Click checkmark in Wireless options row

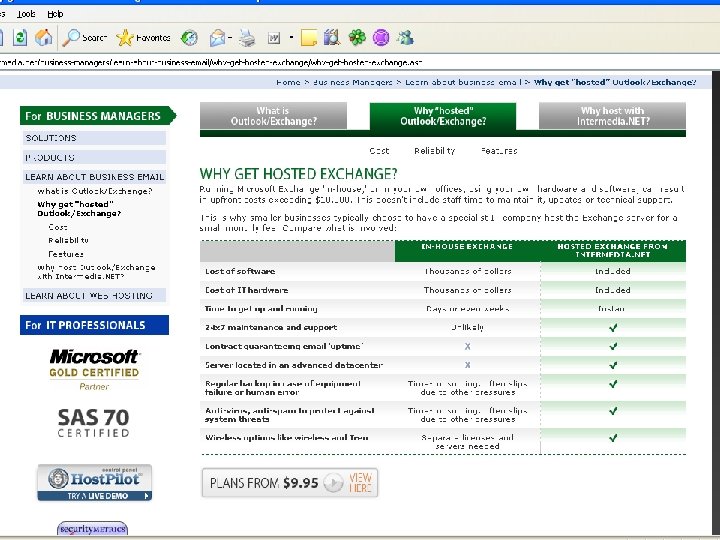coord(613,438)
